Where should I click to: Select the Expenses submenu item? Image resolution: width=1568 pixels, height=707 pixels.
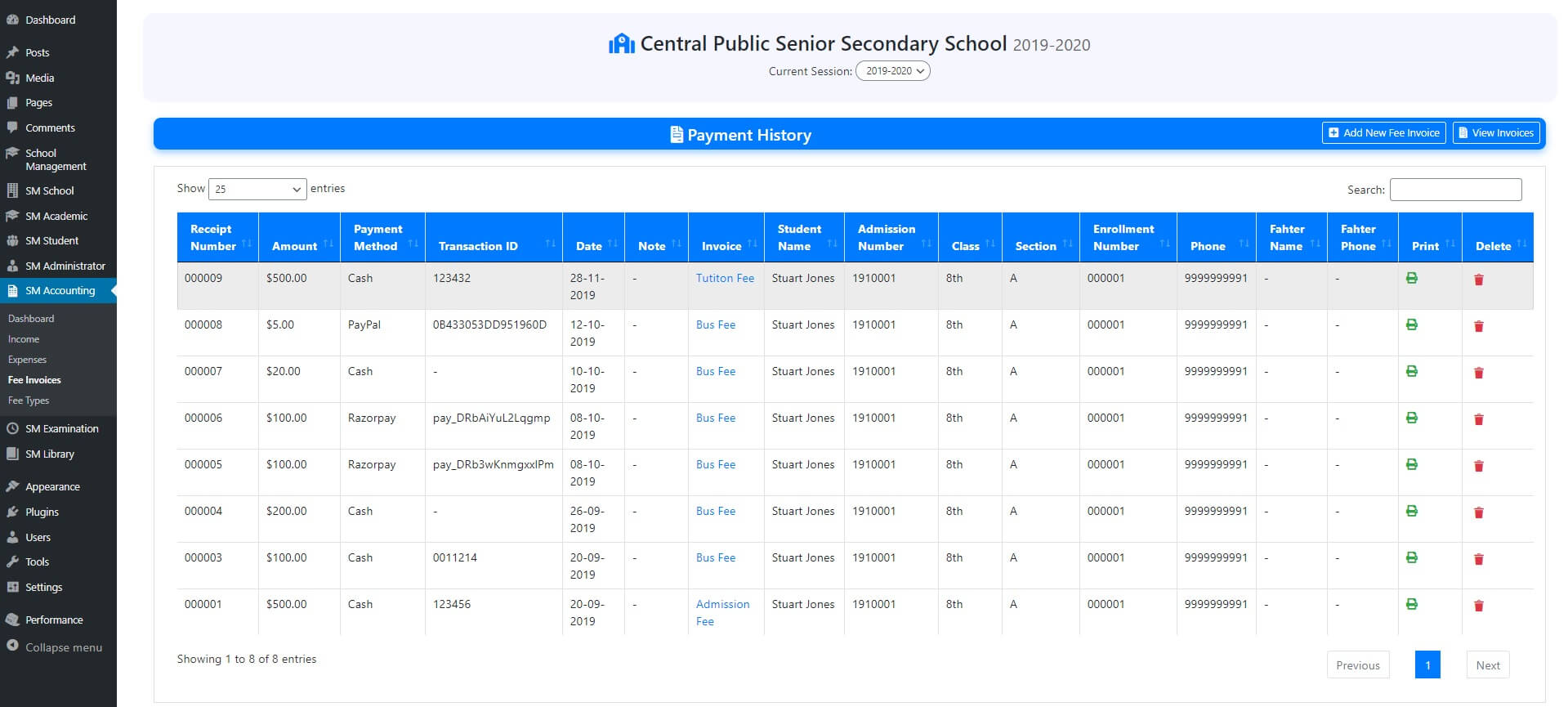(27, 360)
